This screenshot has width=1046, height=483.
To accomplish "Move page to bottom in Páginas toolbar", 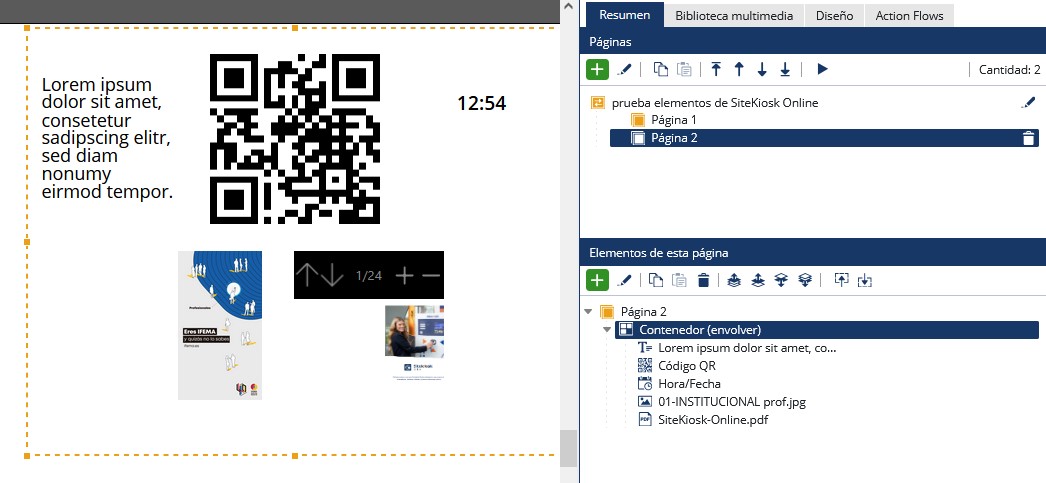I will coord(785,69).
